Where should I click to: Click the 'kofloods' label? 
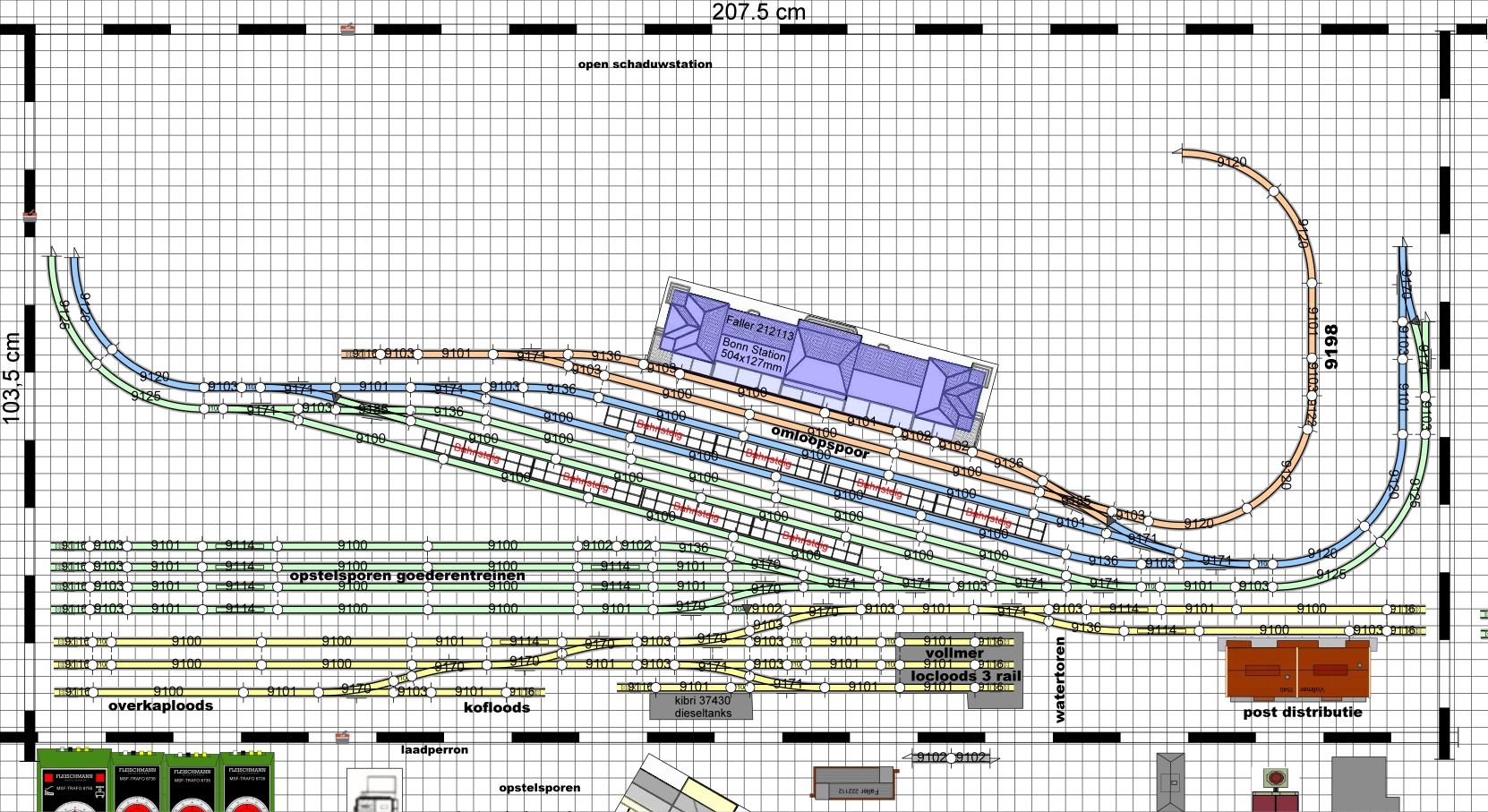[x=497, y=707]
